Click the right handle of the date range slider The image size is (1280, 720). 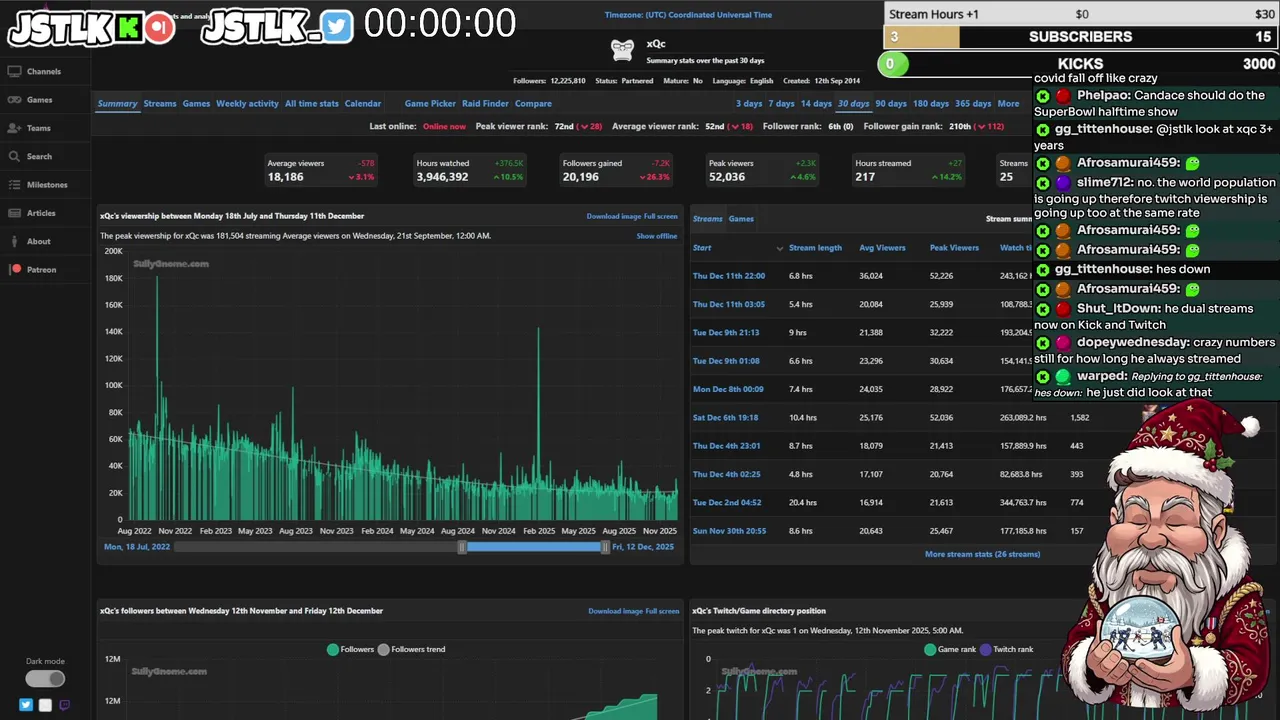tap(605, 547)
